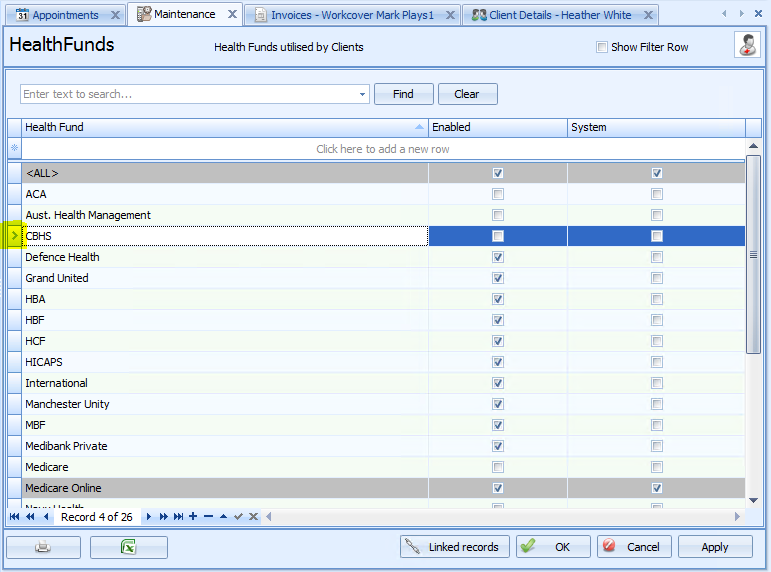This screenshot has height=572, width=771.
Task: Switch to the Appointments tab
Action: point(65,15)
